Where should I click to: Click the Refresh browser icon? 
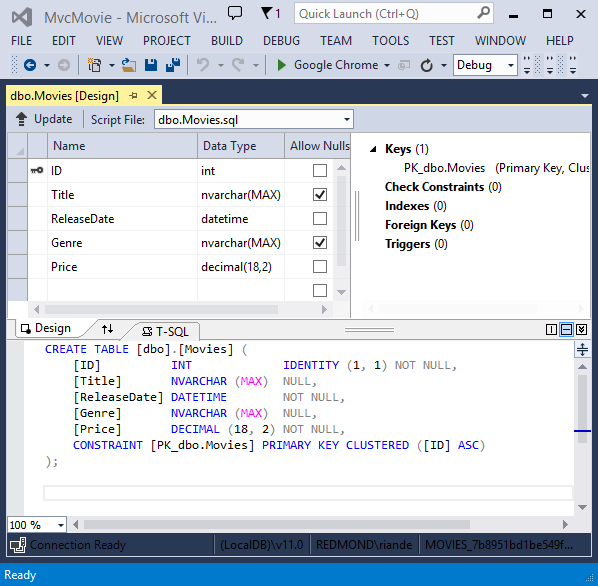(x=426, y=65)
